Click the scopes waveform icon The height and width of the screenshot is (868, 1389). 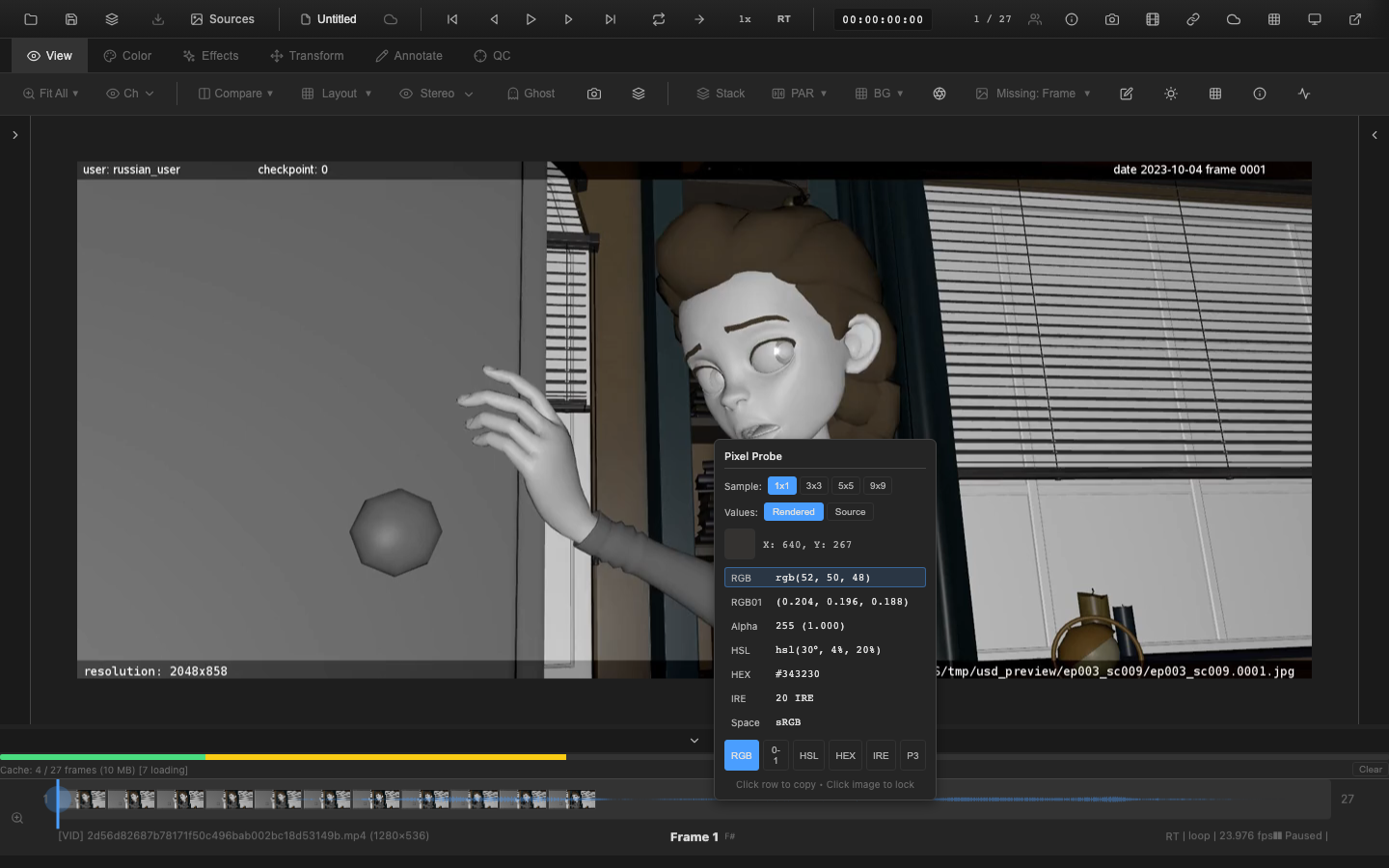1304,94
